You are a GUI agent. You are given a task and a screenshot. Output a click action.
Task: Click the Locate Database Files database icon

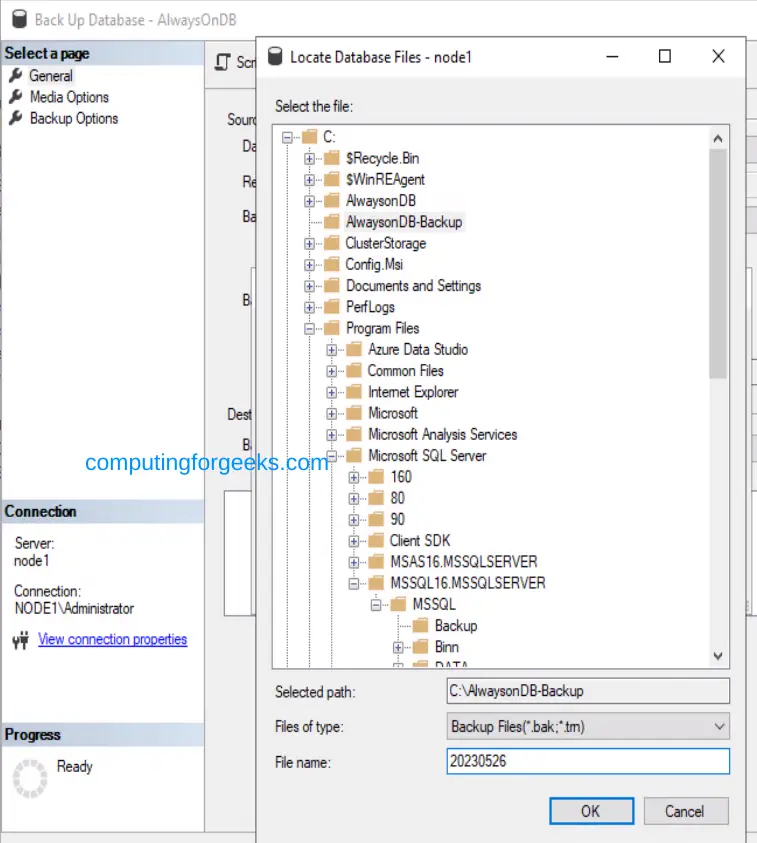click(275, 56)
